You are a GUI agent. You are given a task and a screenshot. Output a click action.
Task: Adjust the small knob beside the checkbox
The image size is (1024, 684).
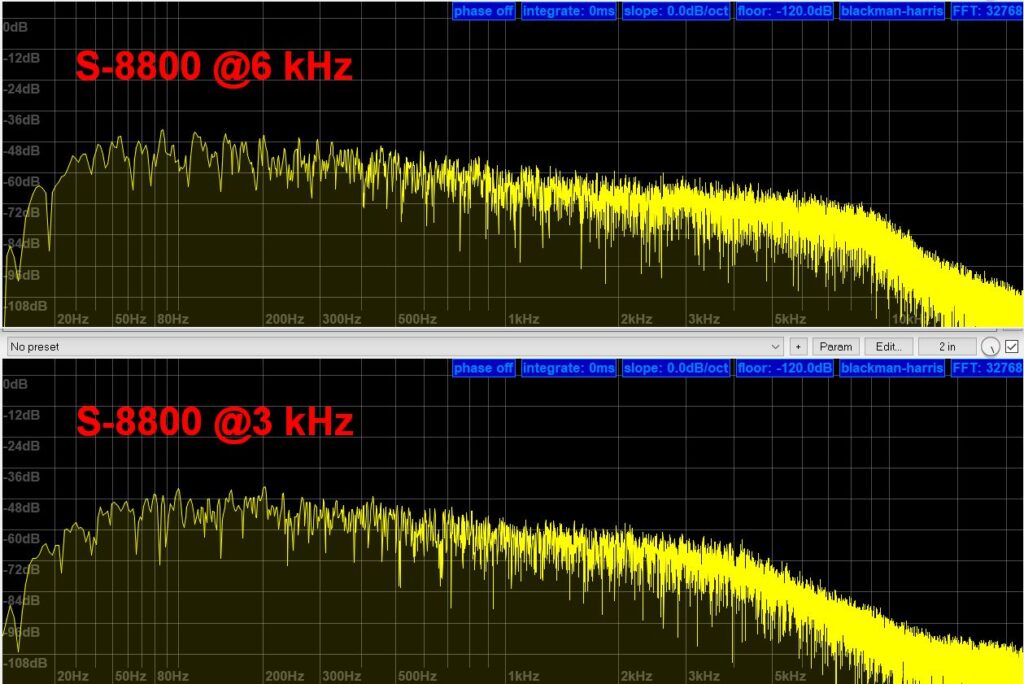pos(991,345)
